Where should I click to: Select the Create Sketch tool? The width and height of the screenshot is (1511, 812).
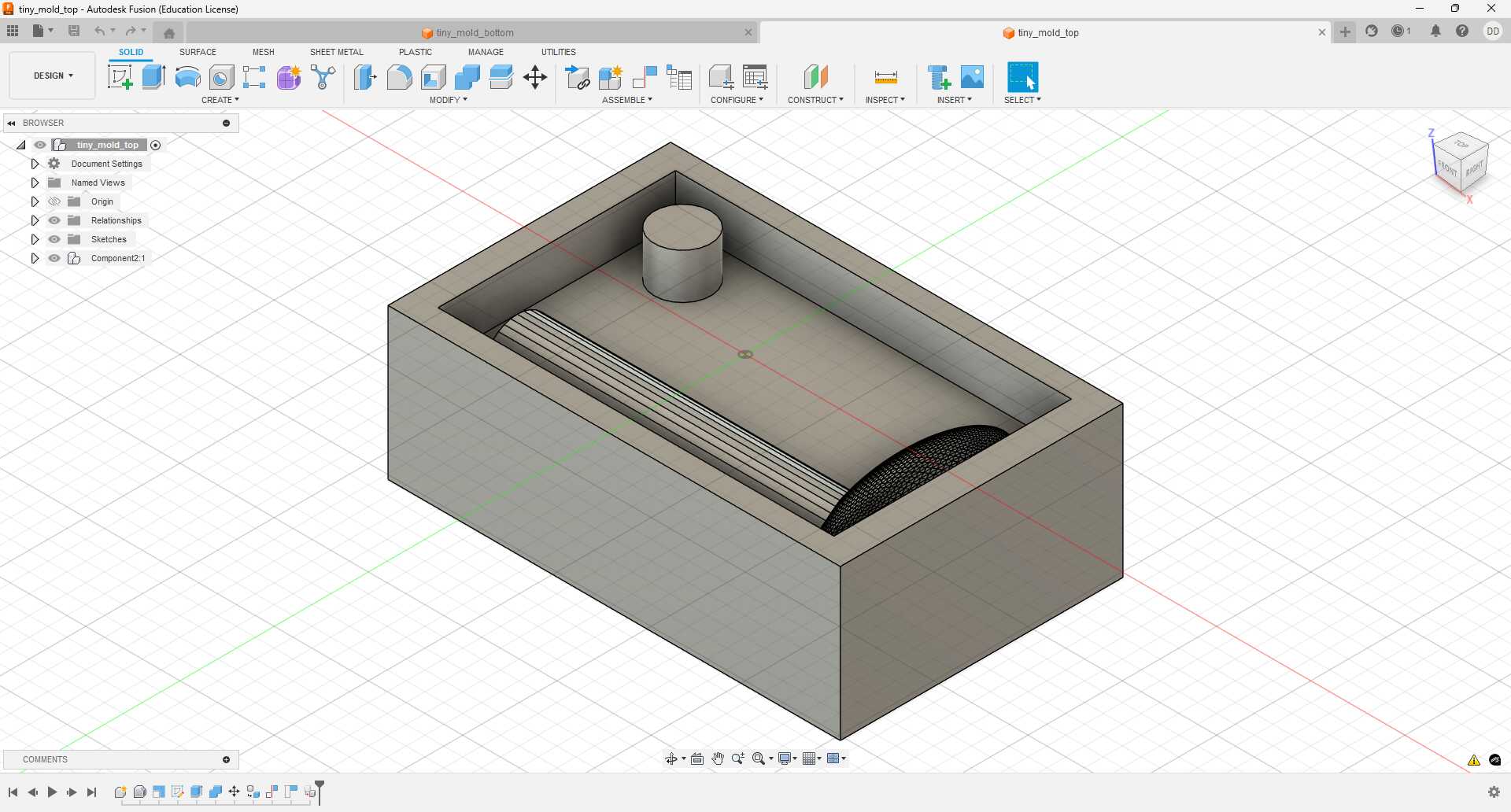click(120, 77)
